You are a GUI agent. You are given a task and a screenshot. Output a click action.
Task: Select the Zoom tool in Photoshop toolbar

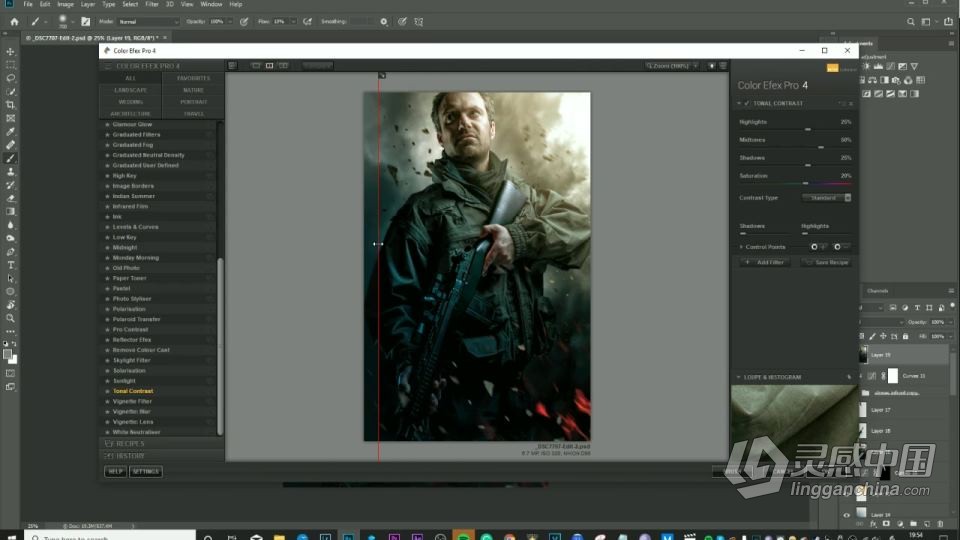click(10, 318)
